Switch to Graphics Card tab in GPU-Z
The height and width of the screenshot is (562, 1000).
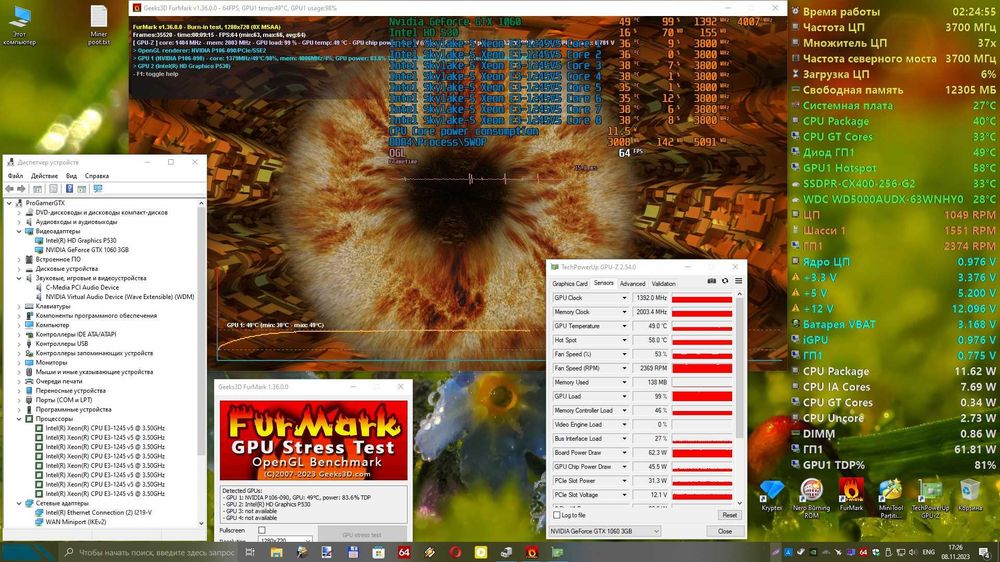[570, 284]
